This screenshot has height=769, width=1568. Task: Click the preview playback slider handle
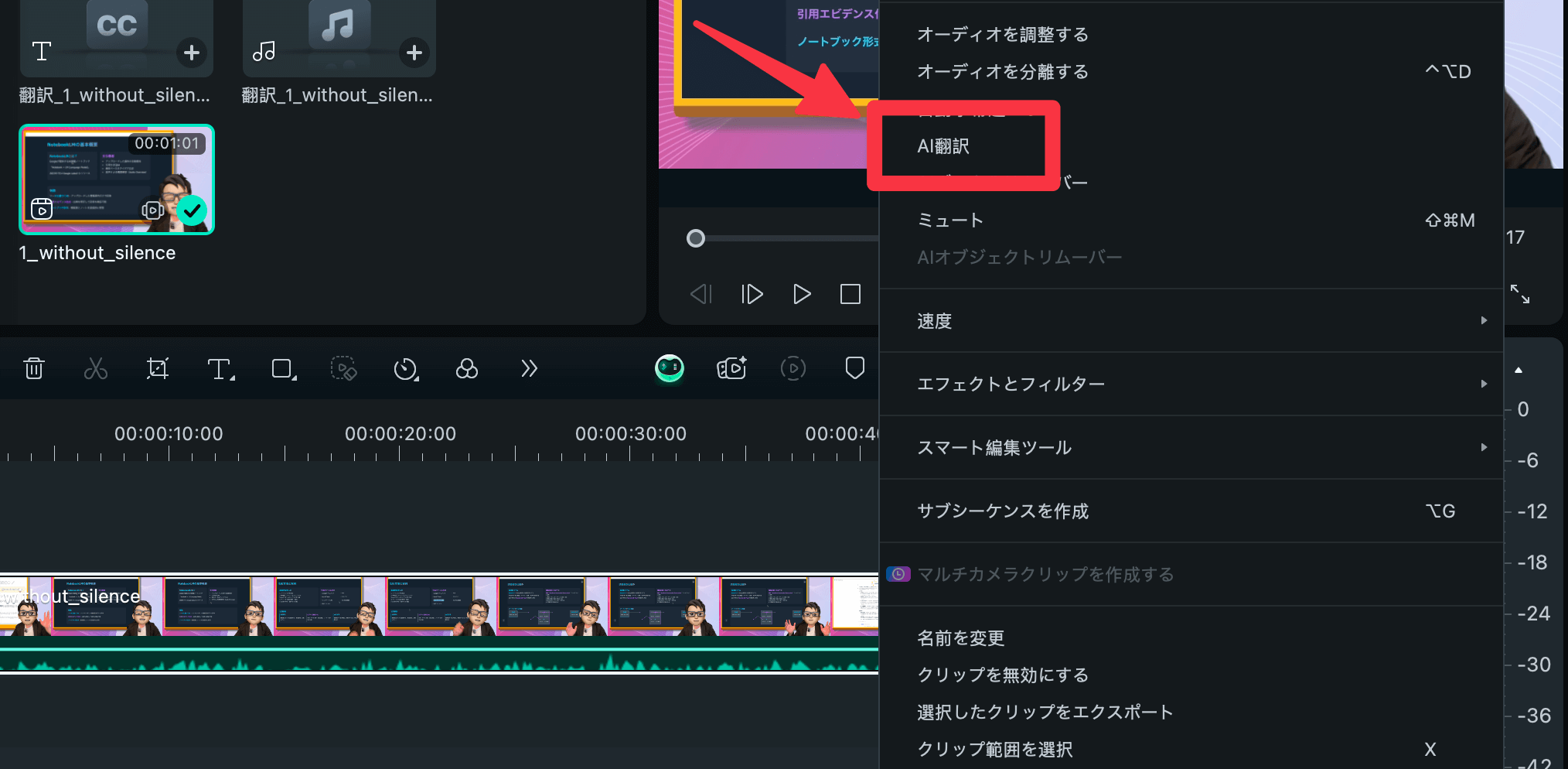pyautogui.click(x=696, y=238)
